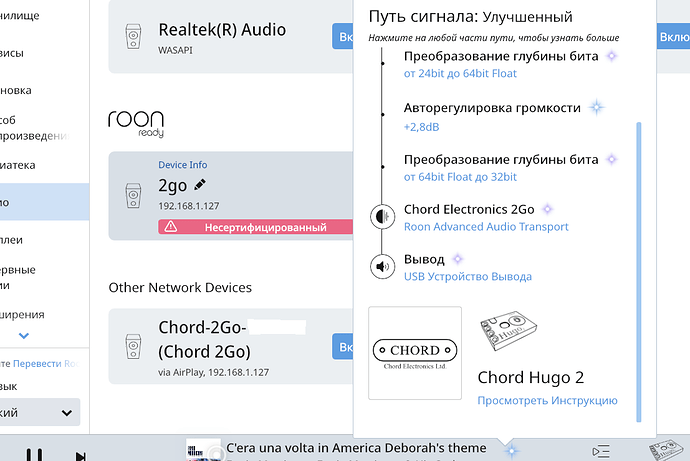Click the Roon Advanced Audio Transport link
Viewport: 690px width, 461px height.
486,227
